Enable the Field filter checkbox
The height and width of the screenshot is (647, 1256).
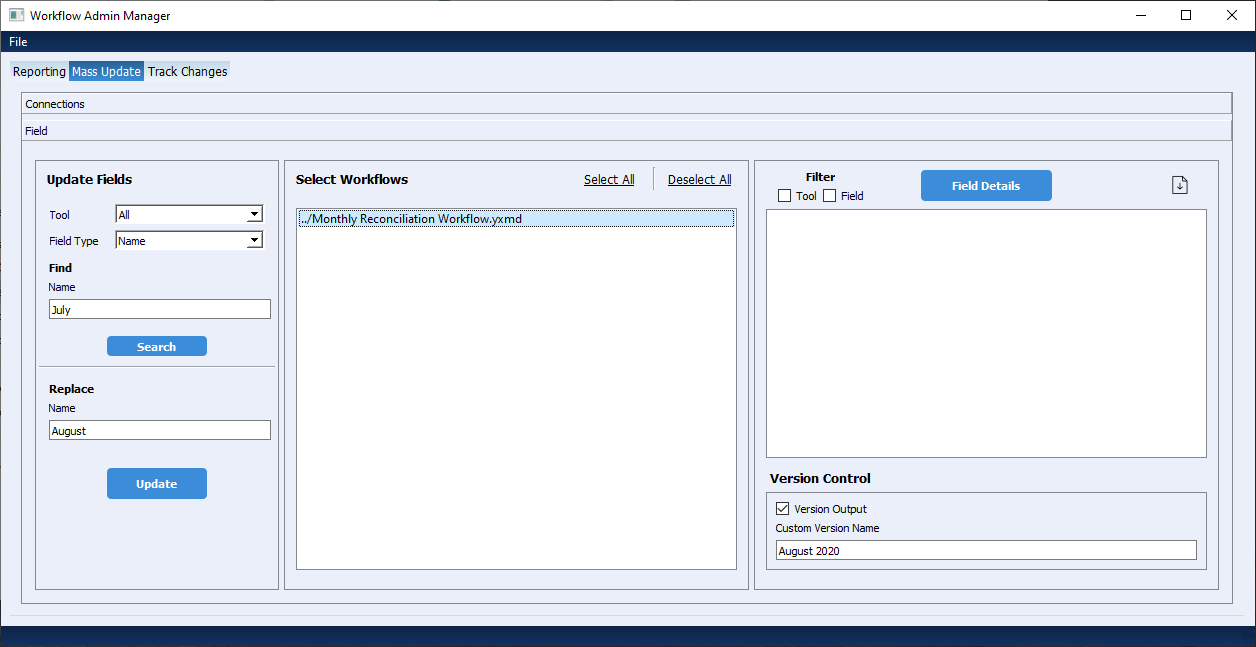(830, 196)
